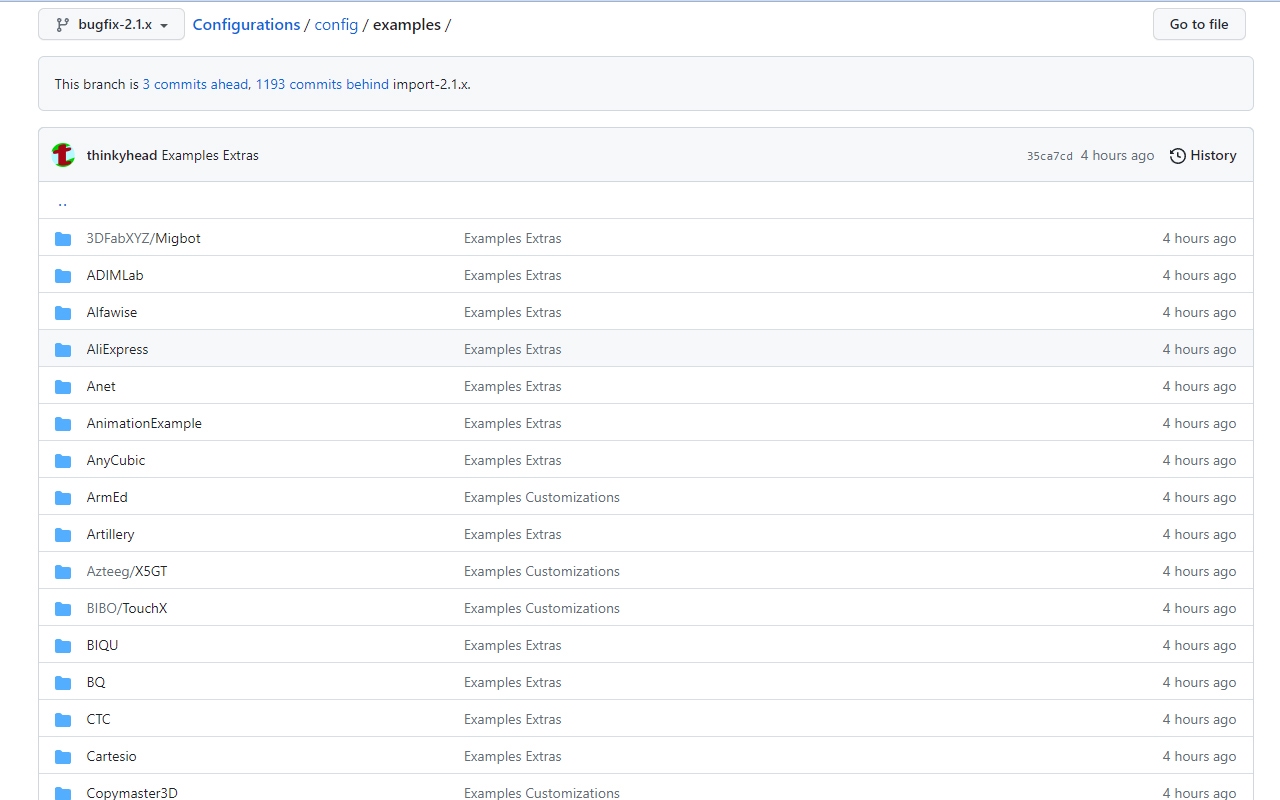Click the folder icon for ArmEd
Viewport: 1280px width, 800px height.
63,498
